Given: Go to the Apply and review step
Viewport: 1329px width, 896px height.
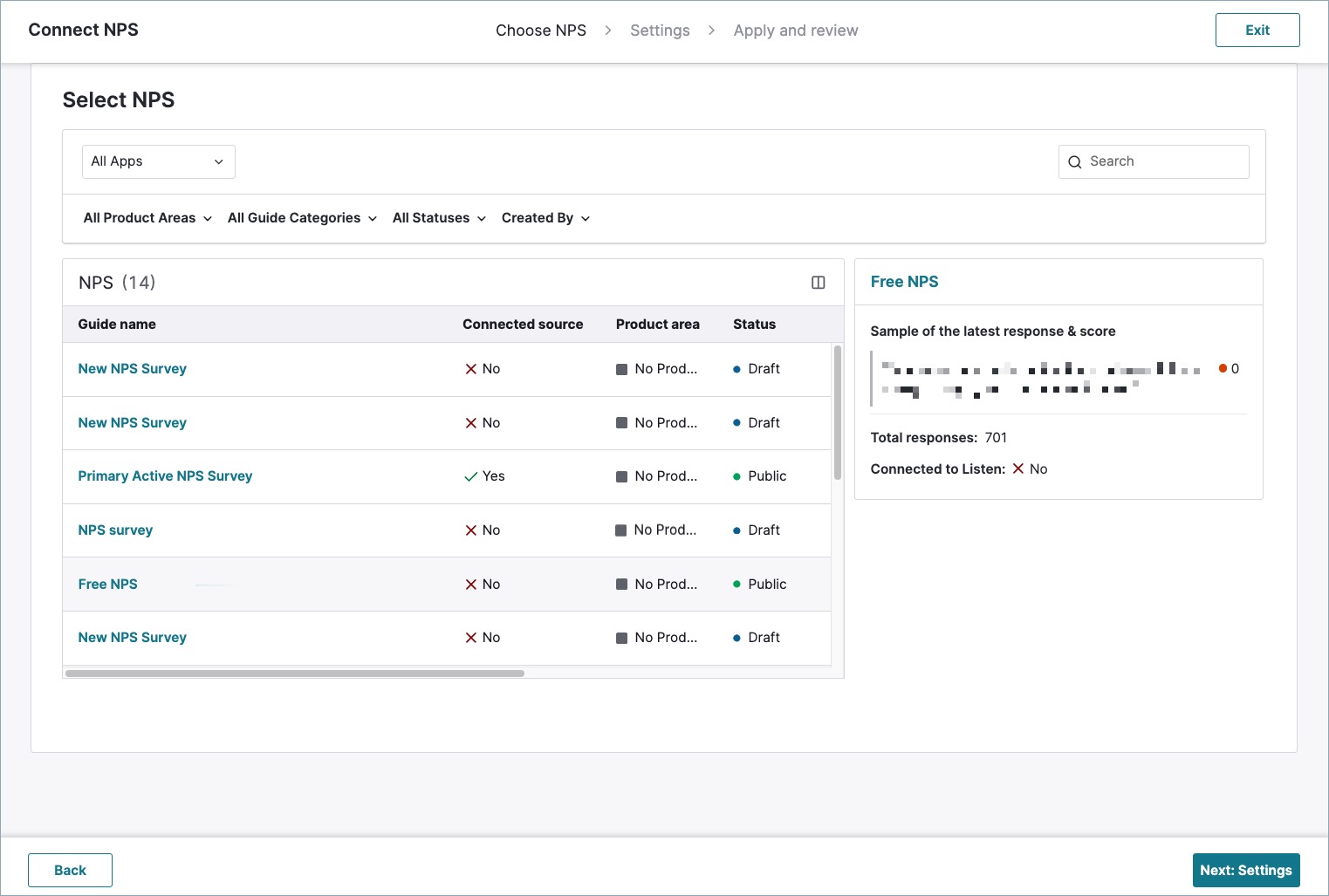Looking at the screenshot, I should click(796, 31).
